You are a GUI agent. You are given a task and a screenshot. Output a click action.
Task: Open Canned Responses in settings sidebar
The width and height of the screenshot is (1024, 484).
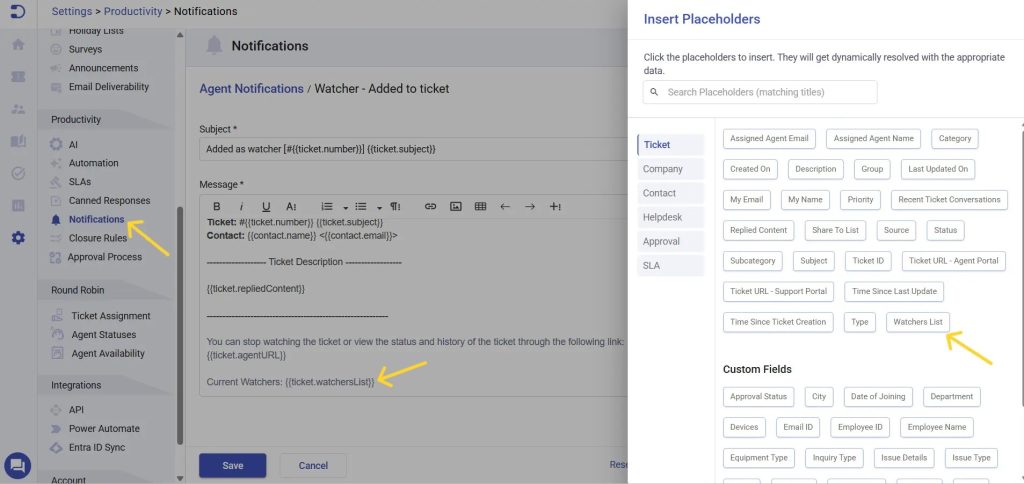pyautogui.click(x=109, y=201)
